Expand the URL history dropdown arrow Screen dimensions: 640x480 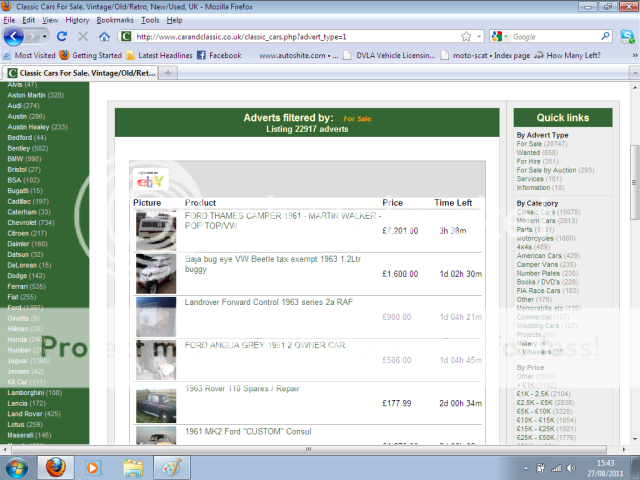479,36
